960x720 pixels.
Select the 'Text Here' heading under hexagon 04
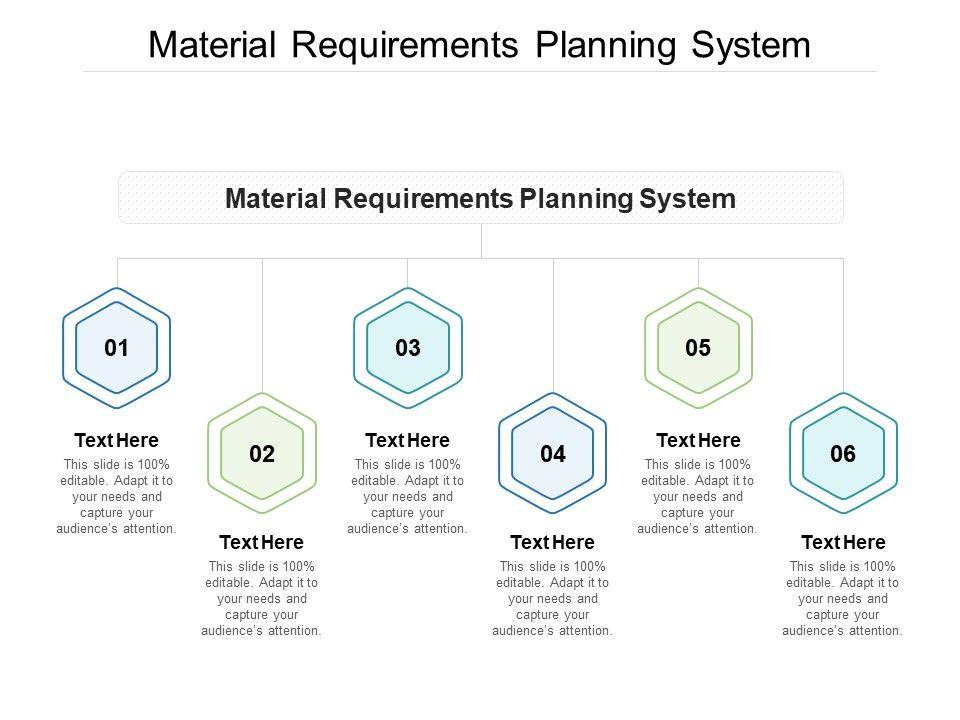(552, 543)
